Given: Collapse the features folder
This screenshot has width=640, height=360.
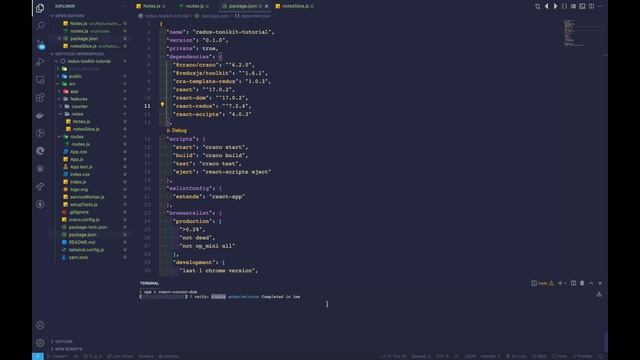Looking at the screenshot, I should (x=78, y=99).
